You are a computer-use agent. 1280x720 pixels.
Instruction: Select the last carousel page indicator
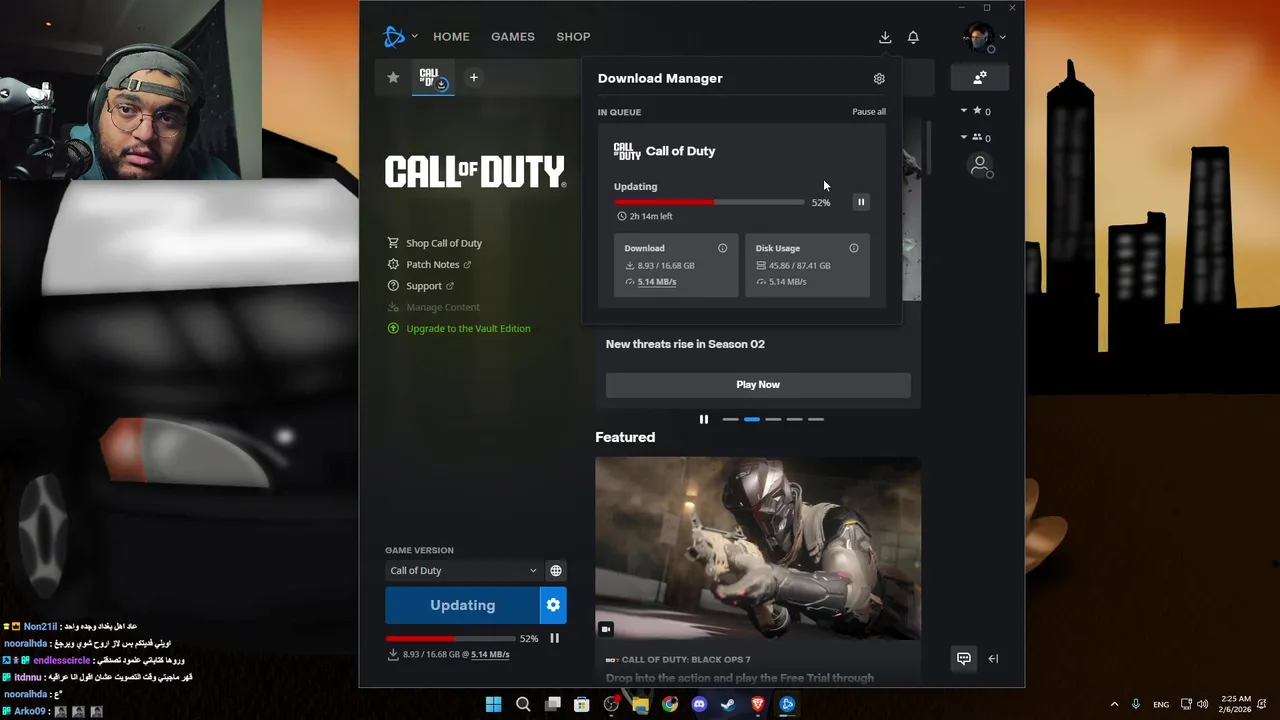coord(816,419)
